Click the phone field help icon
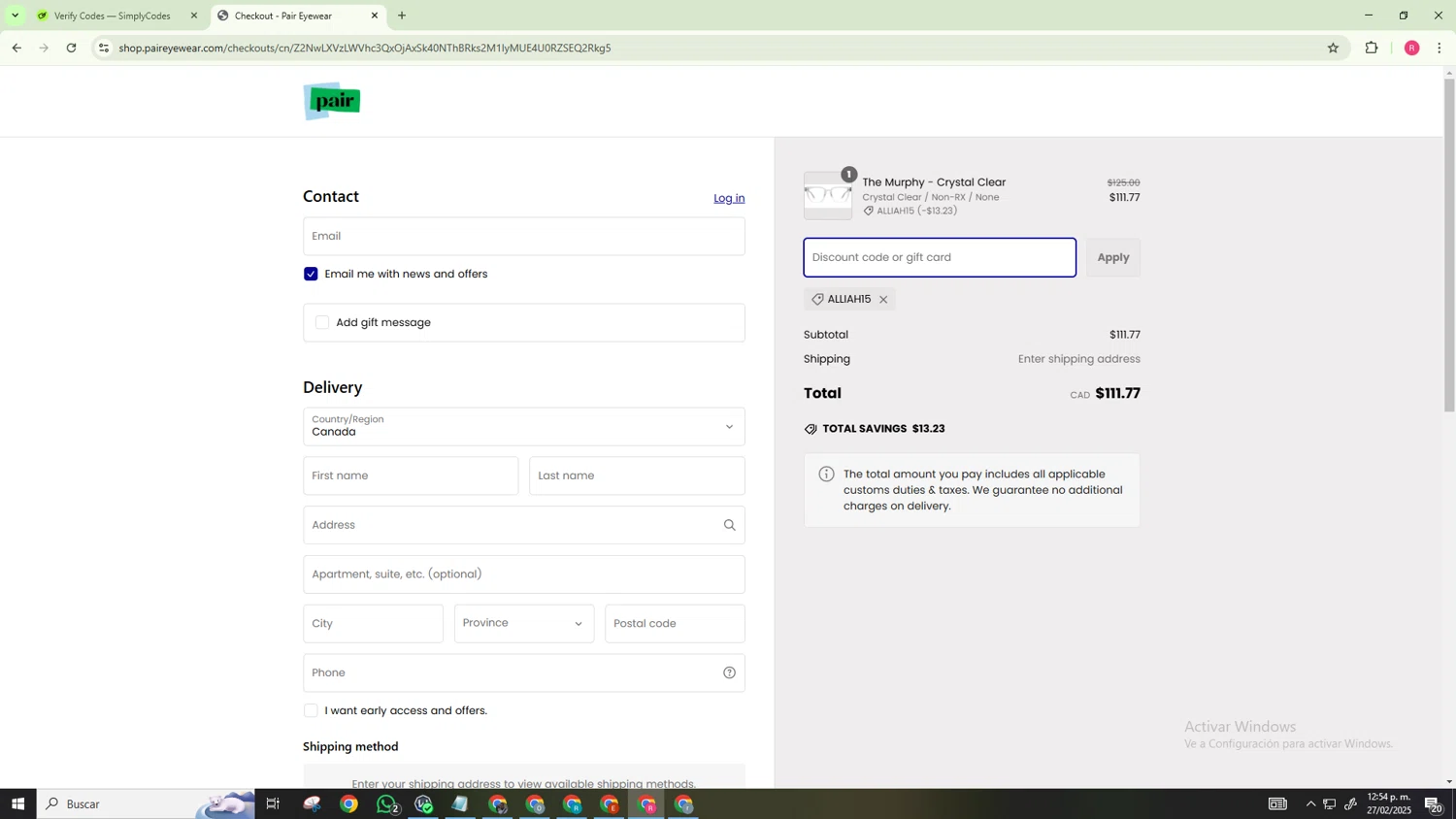 coord(729,672)
